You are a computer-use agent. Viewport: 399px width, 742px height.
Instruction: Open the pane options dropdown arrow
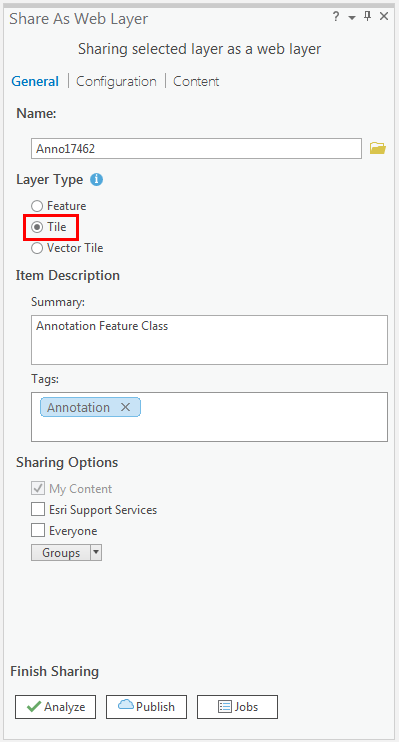point(351,18)
